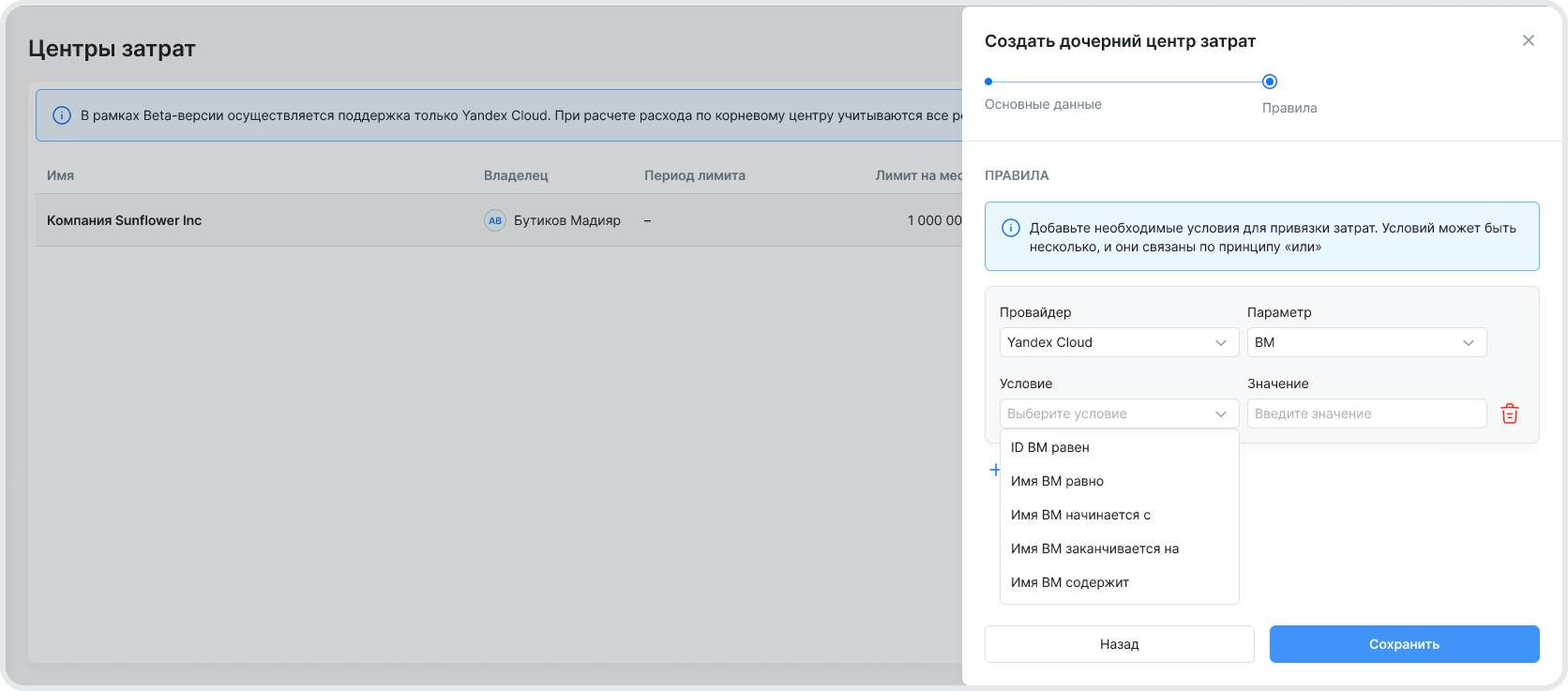The image size is (1568, 691).
Task: Click the AB avatar of Бутиков Мадияр
Action: click(495, 220)
